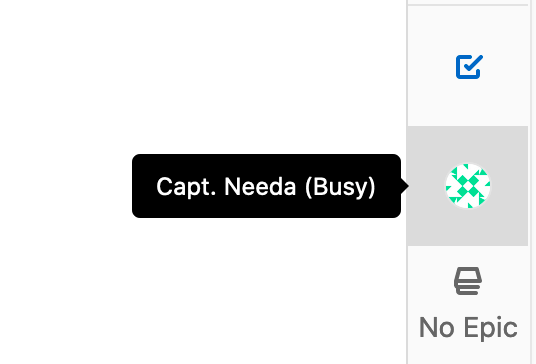Click the stacked Epic icon in sidebar
This screenshot has height=364, width=536.
point(468,281)
